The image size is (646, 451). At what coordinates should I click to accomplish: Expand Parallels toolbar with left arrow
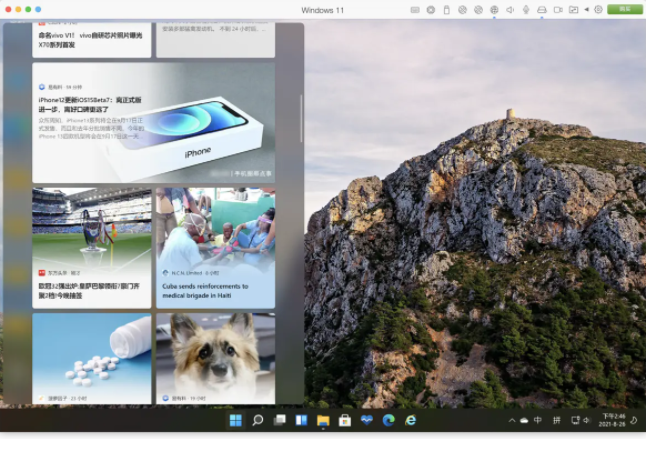point(586,10)
